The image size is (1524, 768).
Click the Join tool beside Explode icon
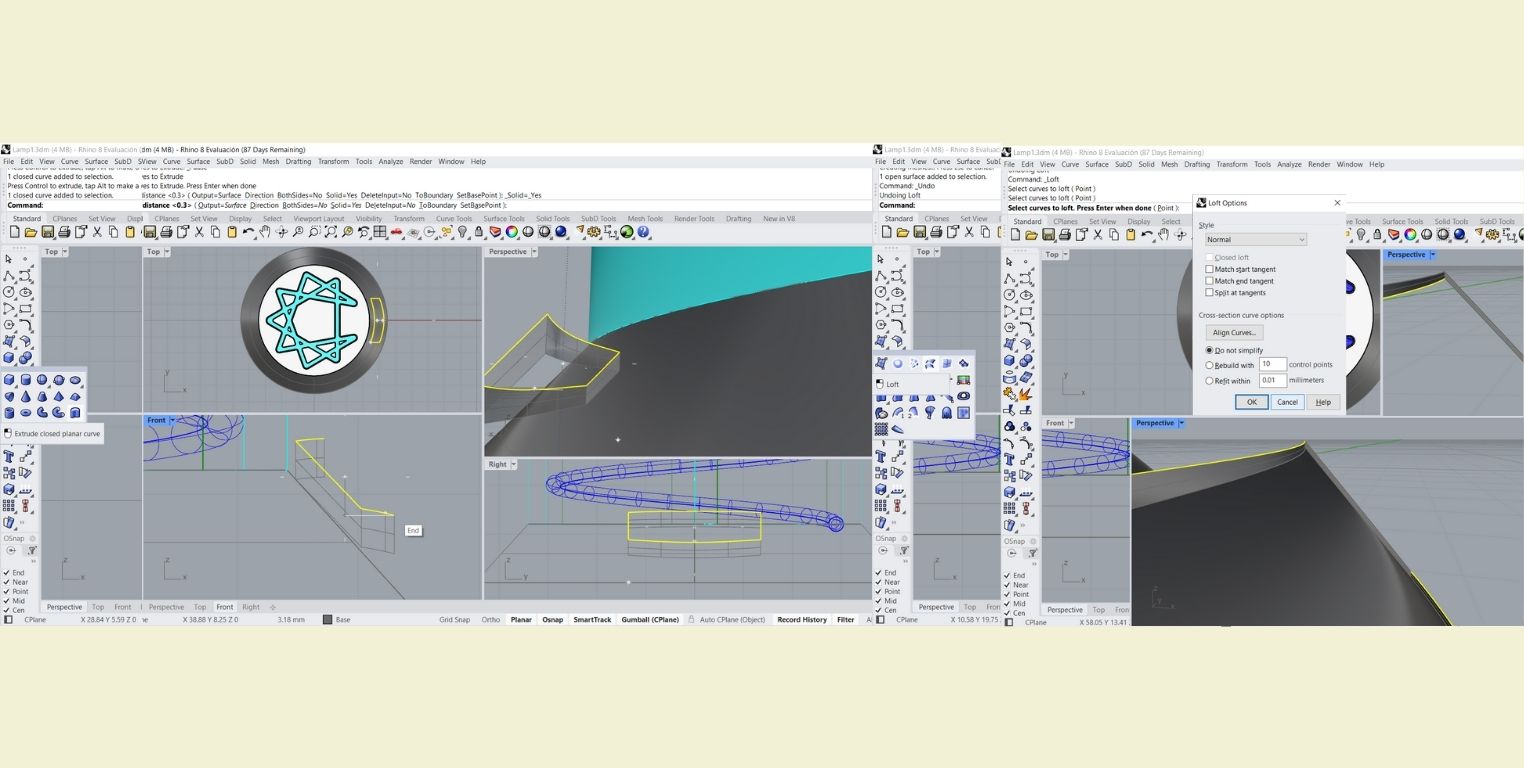(x=1009, y=394)
